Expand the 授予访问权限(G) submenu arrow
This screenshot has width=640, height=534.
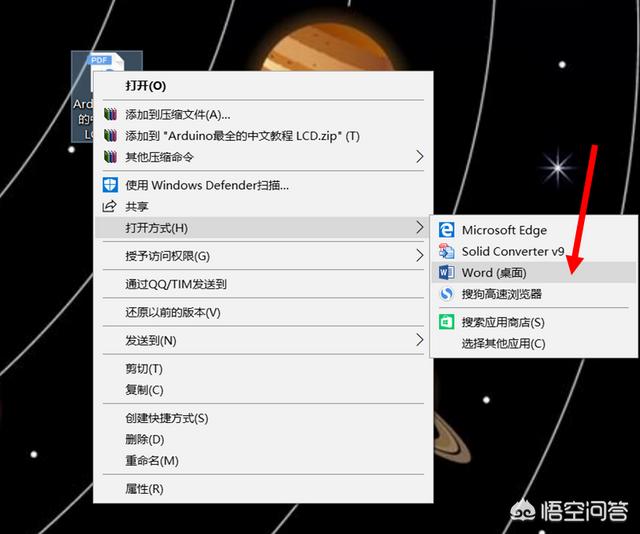420,256
